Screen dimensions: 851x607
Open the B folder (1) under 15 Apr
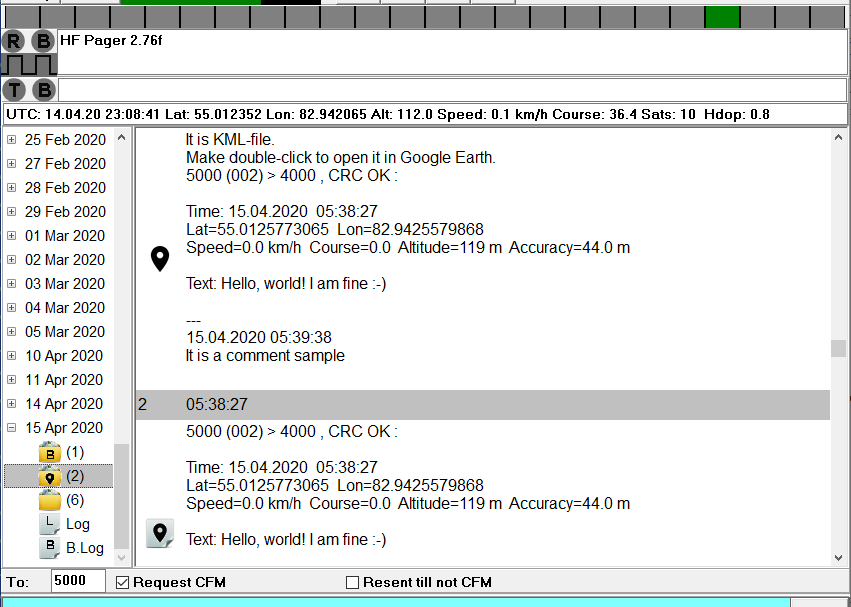click(x=50, y=452)
